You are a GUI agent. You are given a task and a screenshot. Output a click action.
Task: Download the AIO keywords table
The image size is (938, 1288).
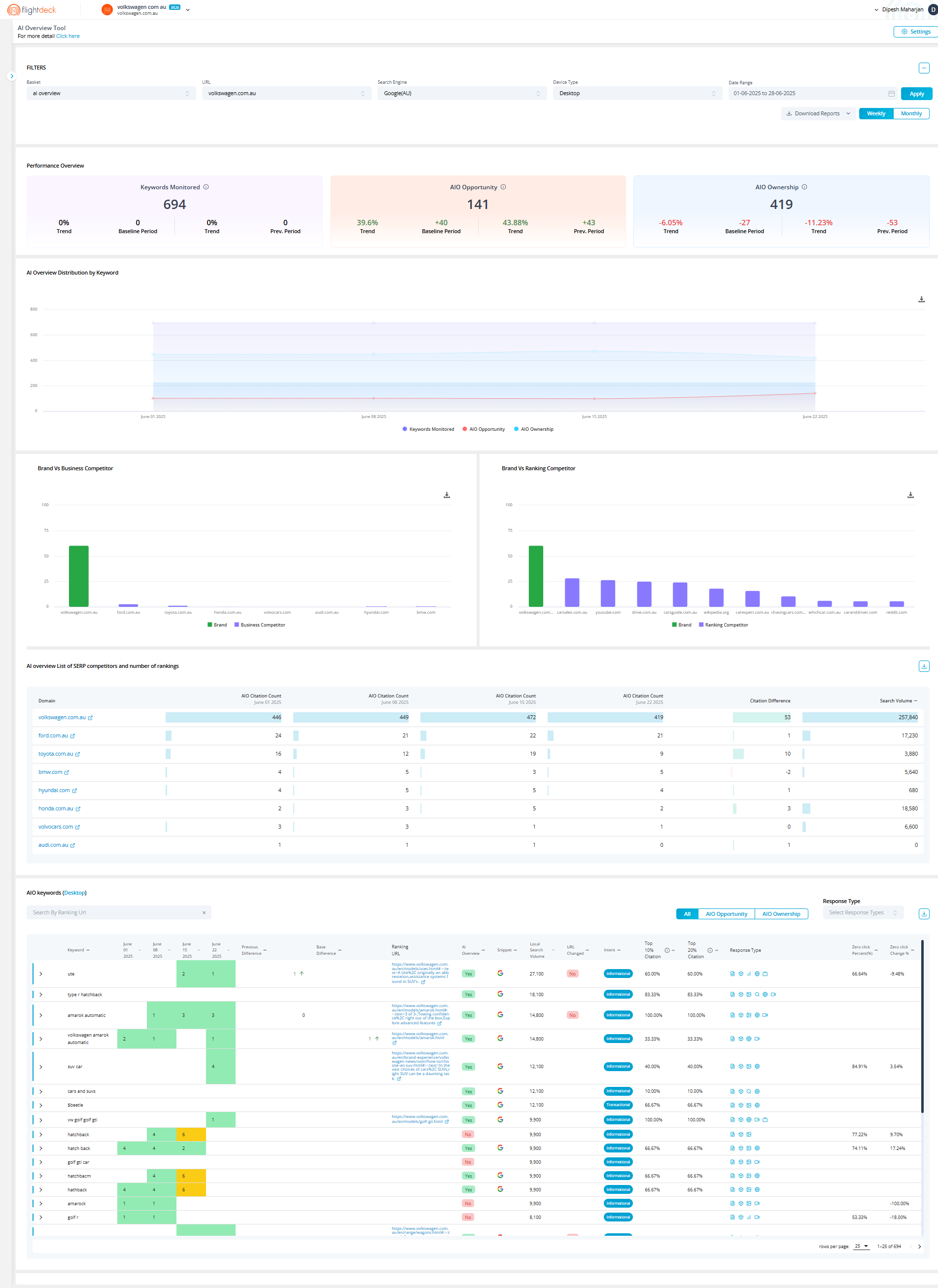pyautogui.click(x=924, y=914)
